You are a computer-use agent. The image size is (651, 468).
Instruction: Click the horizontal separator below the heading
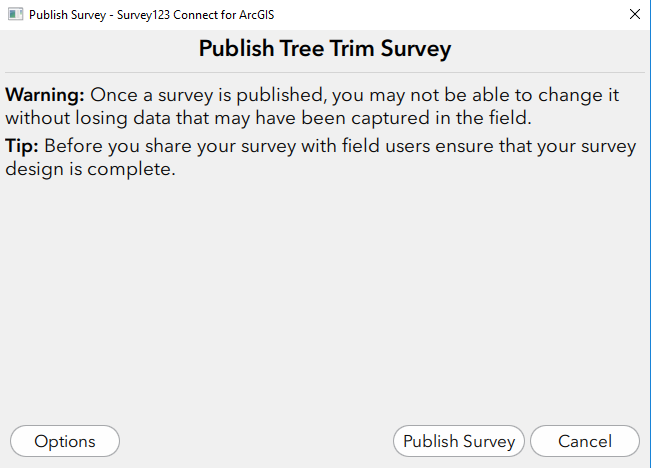(325, 73)
